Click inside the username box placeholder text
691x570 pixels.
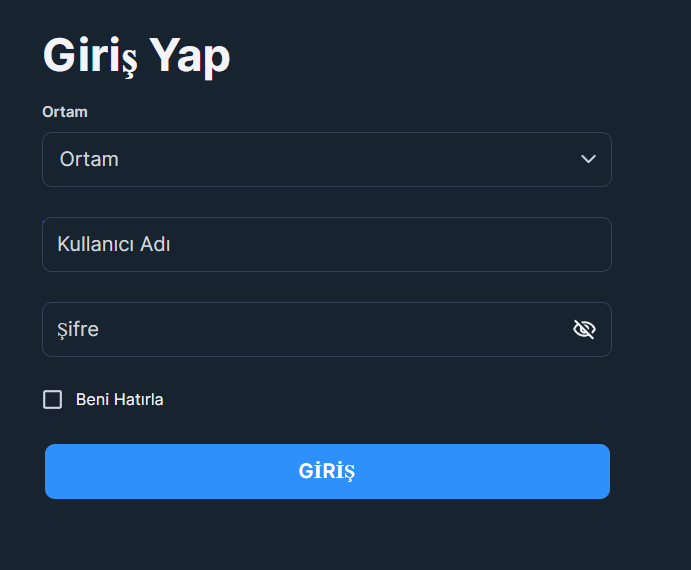(x=114, y=244)
